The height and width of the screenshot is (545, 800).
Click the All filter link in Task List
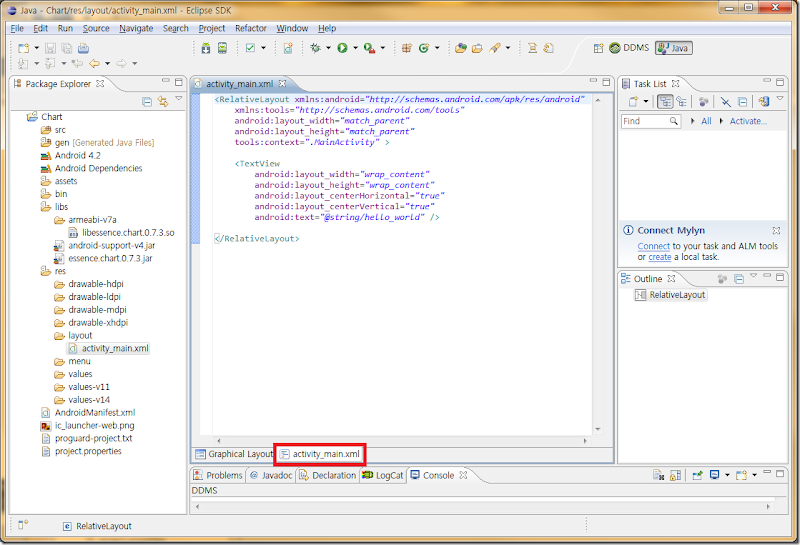(706, 121)
